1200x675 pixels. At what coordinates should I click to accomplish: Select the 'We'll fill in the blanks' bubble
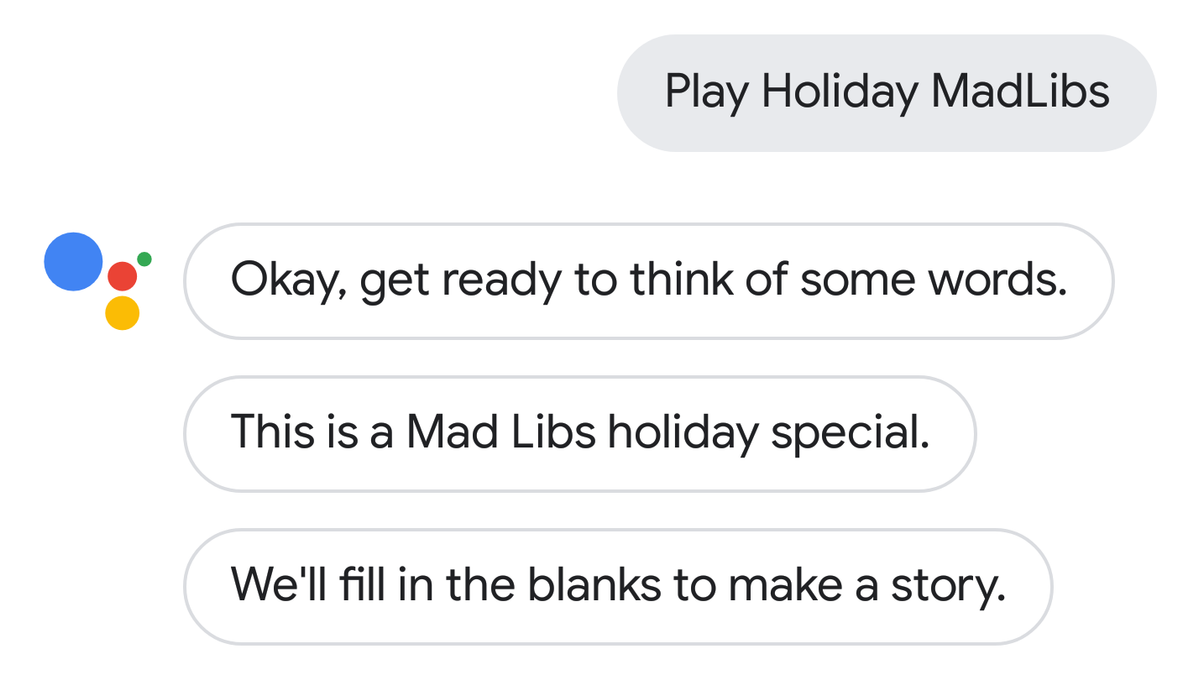tap(618, 586)
